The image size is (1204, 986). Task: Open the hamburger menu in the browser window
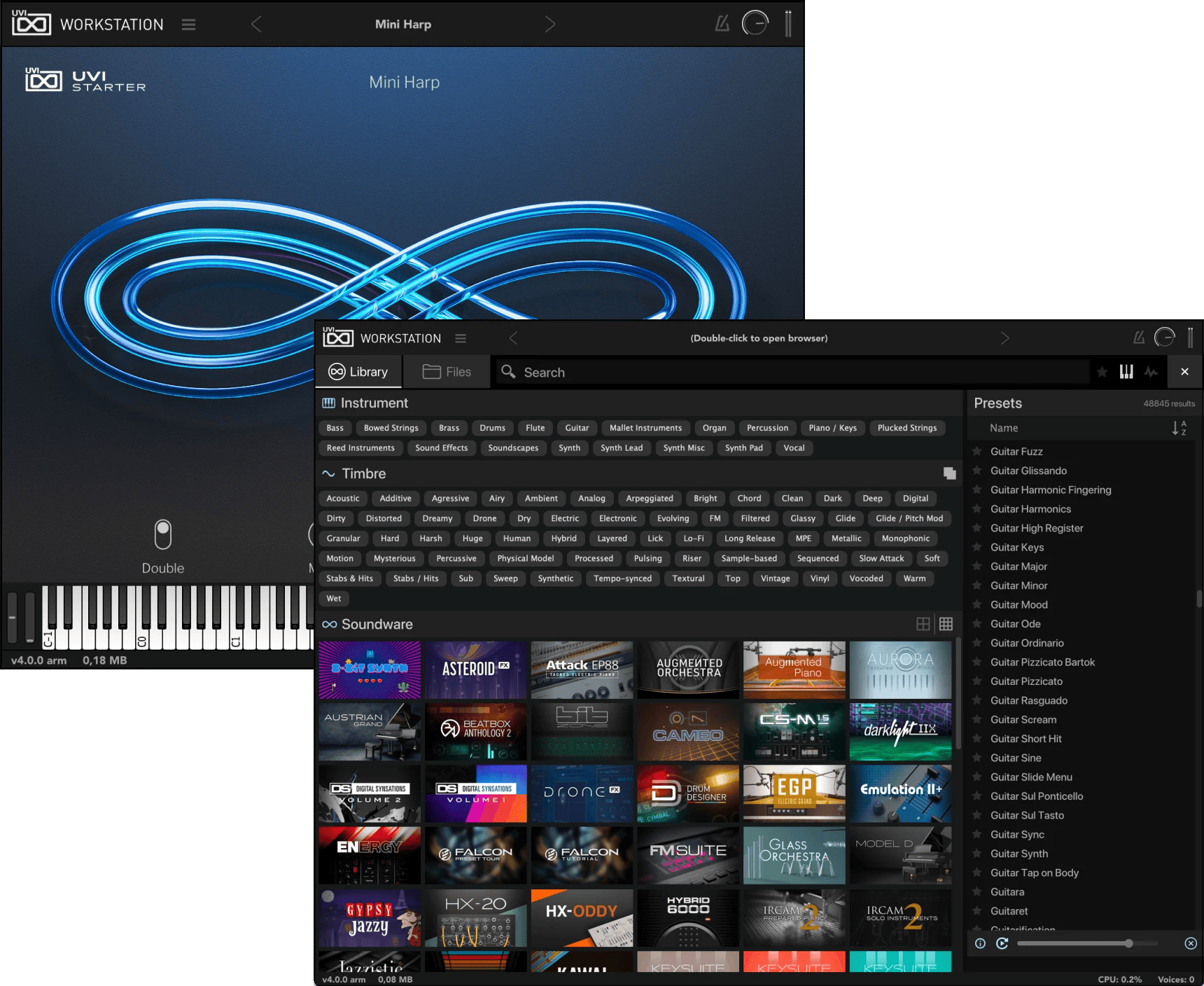461,338
